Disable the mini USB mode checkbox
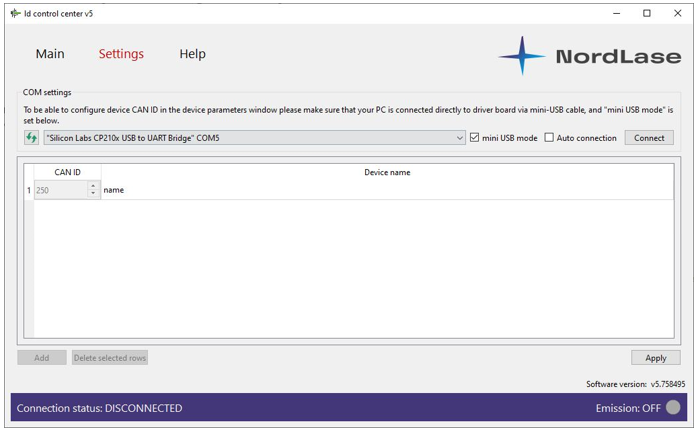 (x=475, y=138)
